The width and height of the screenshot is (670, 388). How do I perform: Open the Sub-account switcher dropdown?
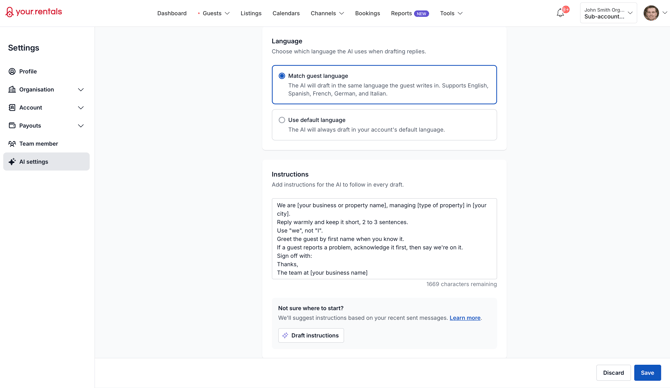point(608,13)
